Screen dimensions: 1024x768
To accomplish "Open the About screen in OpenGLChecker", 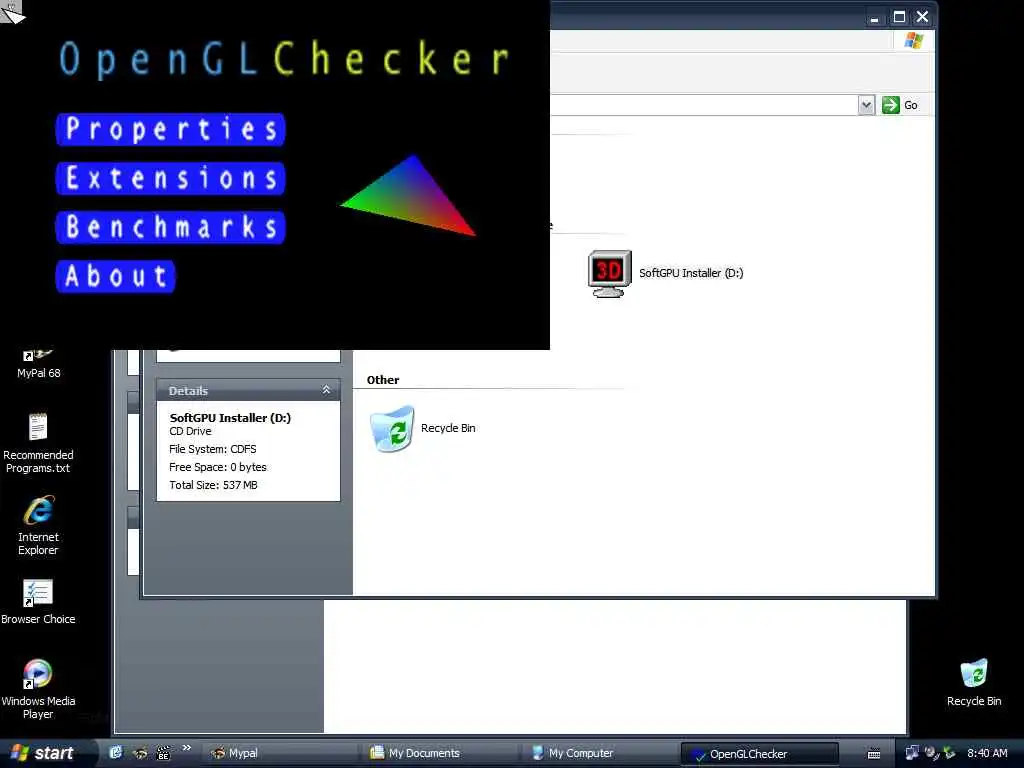I will pyautogui.click(x=116, y=276).
